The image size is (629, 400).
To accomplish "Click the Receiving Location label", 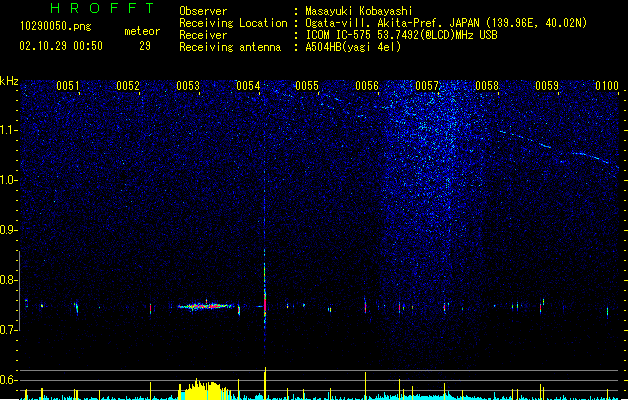I will click(233, 23).
